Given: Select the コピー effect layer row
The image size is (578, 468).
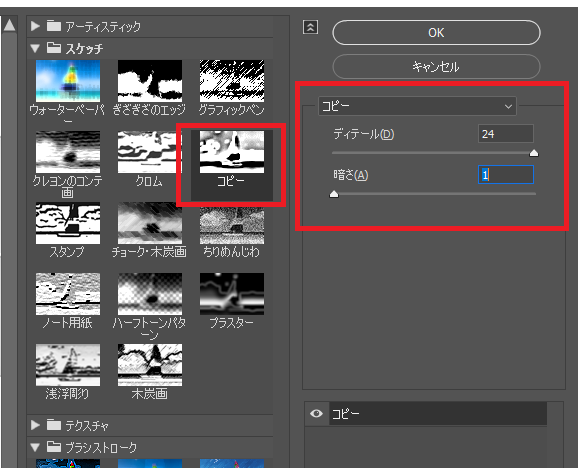Looking at the screenshot, I should pos(438,413).
